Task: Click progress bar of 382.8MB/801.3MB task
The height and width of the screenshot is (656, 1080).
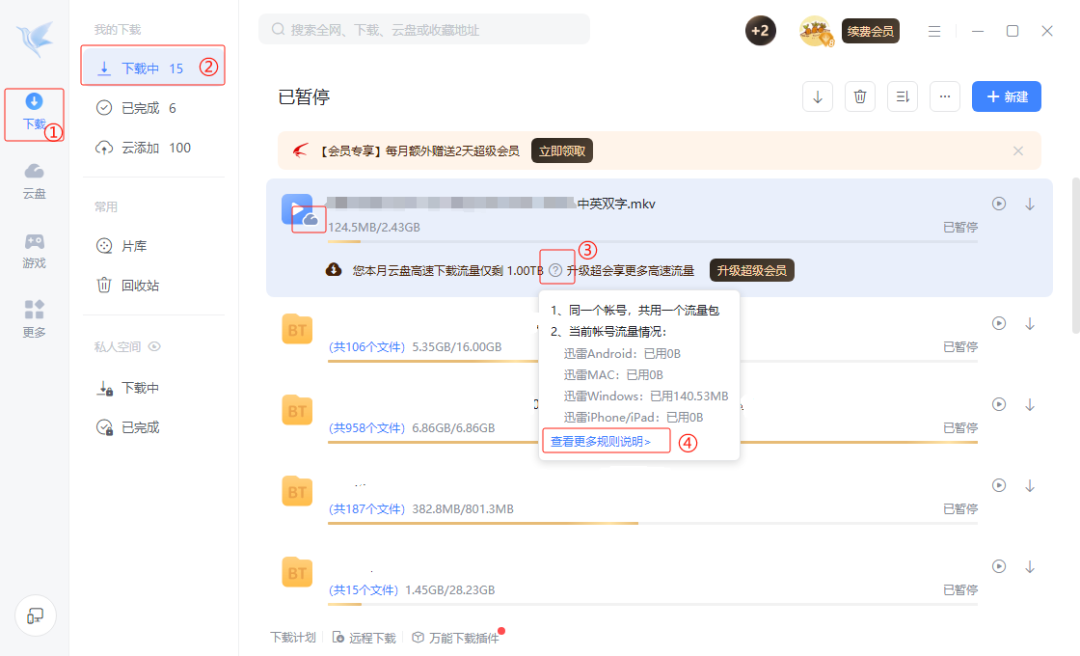Action: click(653, 523)
